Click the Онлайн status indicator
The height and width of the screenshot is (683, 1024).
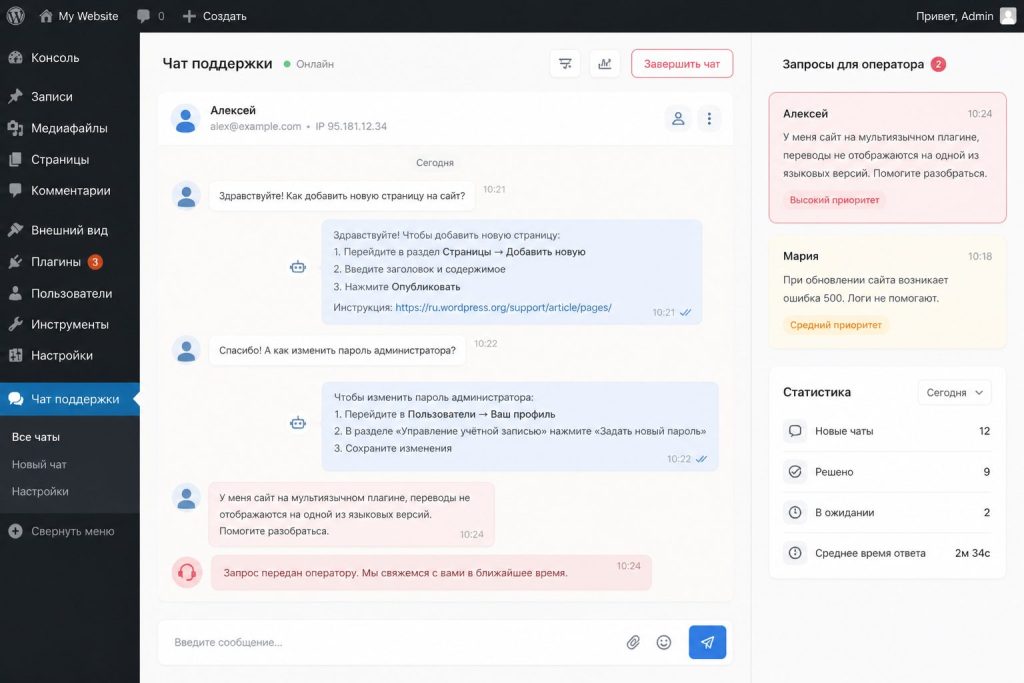[x=309, y=64]
